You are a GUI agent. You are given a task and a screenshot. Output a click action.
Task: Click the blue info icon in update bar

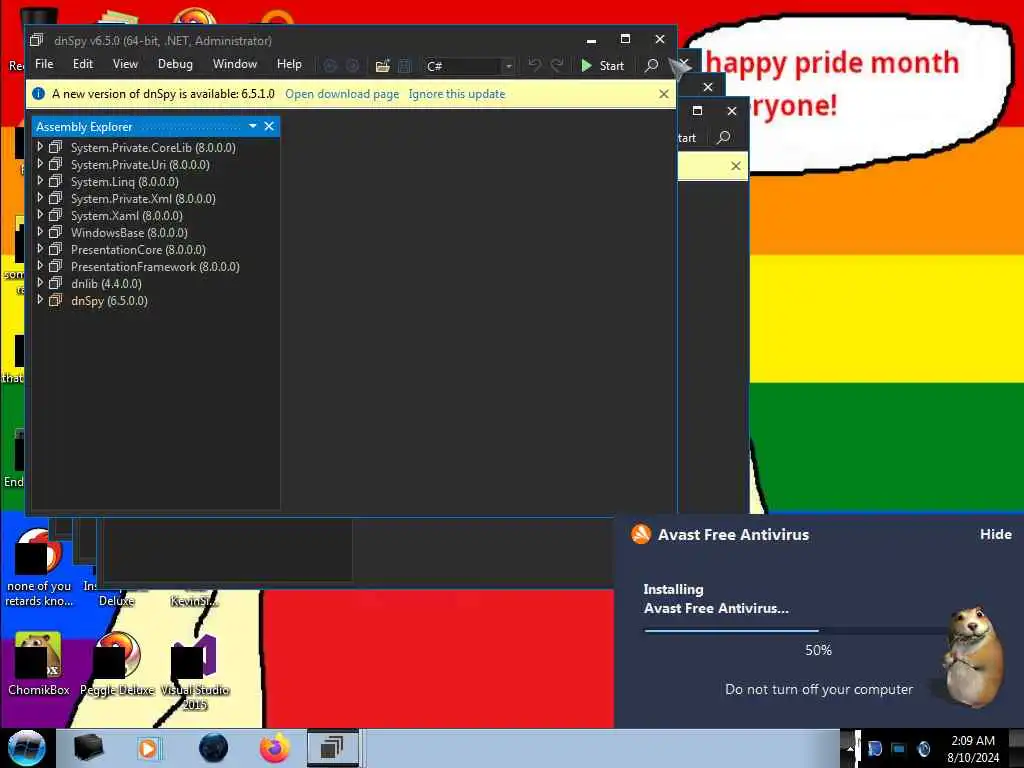[x=39, y=93]
